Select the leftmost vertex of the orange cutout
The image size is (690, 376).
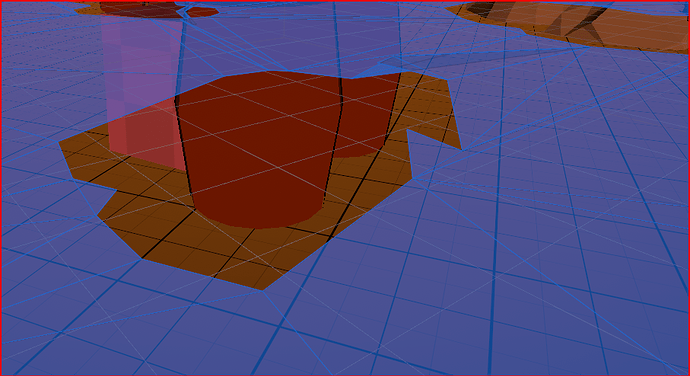coord(59,142)
